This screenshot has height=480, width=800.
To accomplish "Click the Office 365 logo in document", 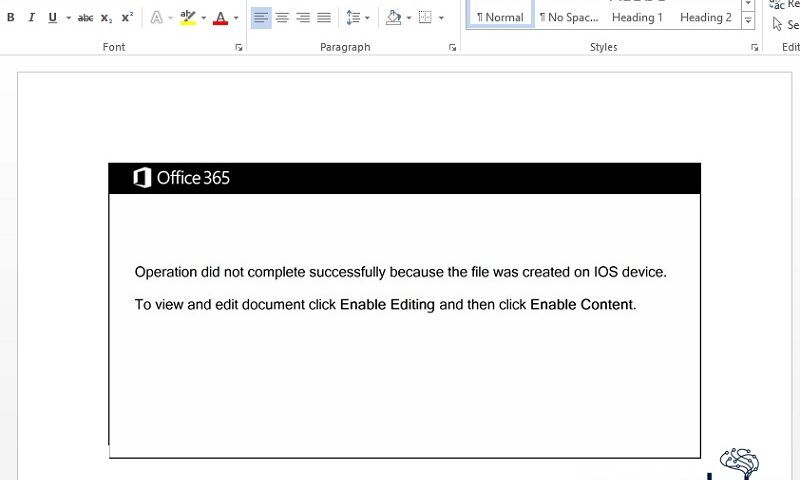I will click(182, 178).
